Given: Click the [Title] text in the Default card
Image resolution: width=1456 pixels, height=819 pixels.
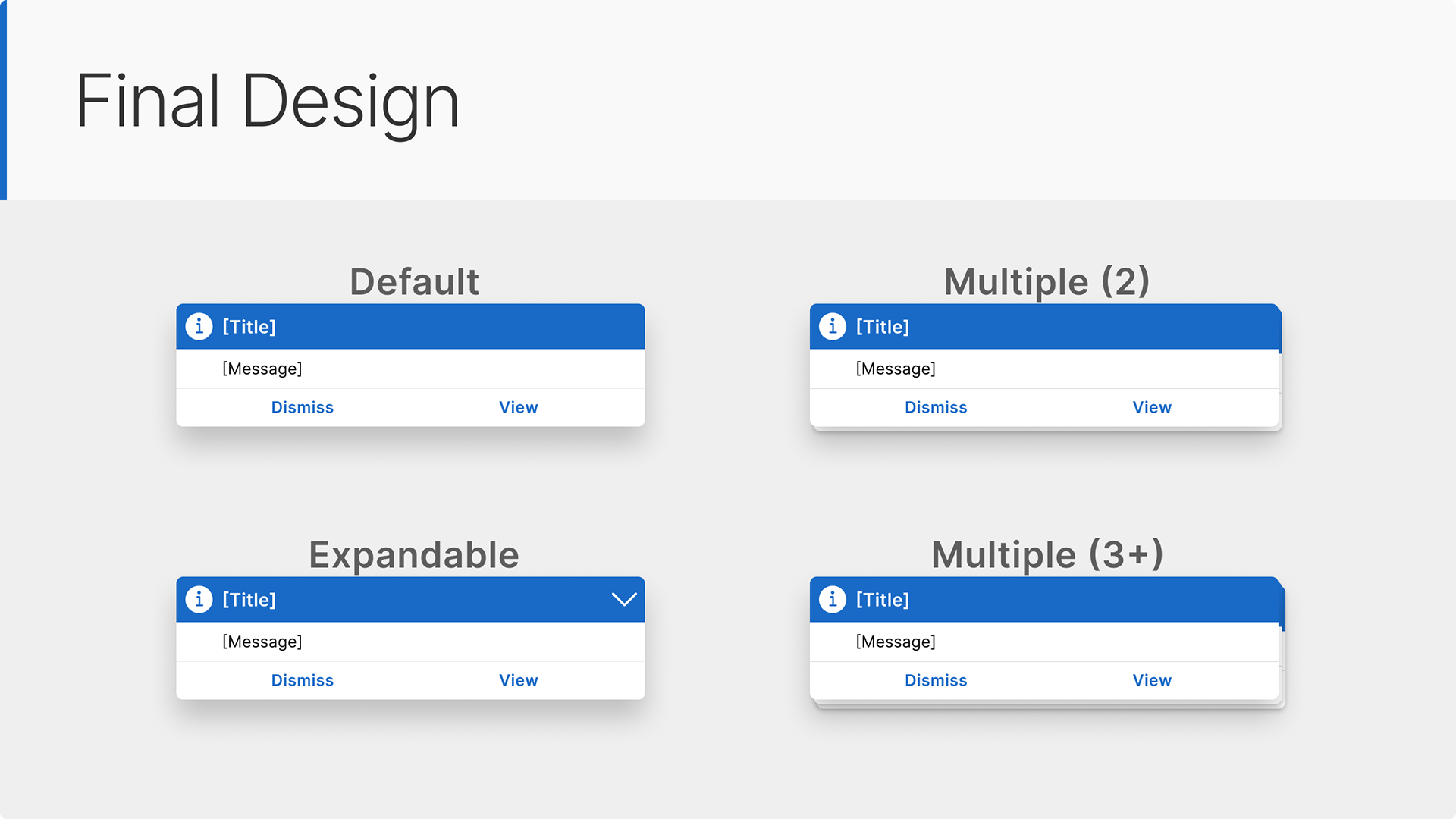Looking at the screenshot, I should (x=249, y=327).
